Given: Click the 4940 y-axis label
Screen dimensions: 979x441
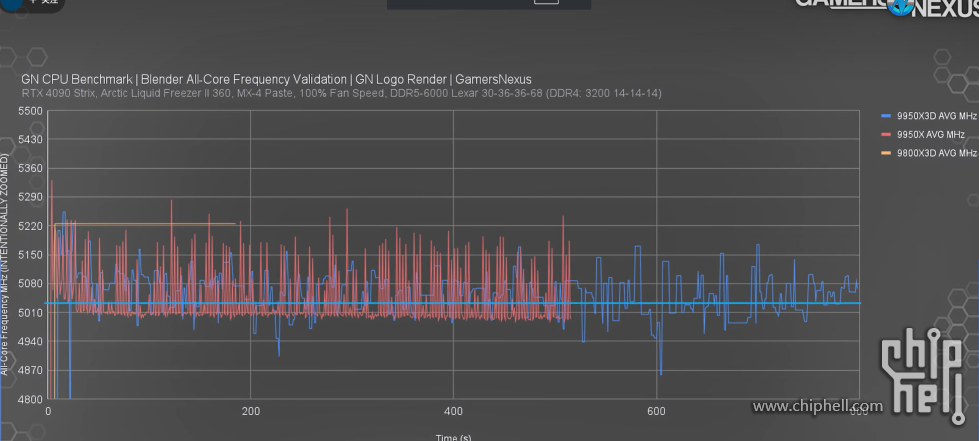Looking at the screenshot, I should pyautogui.click(x=31, y=342).
